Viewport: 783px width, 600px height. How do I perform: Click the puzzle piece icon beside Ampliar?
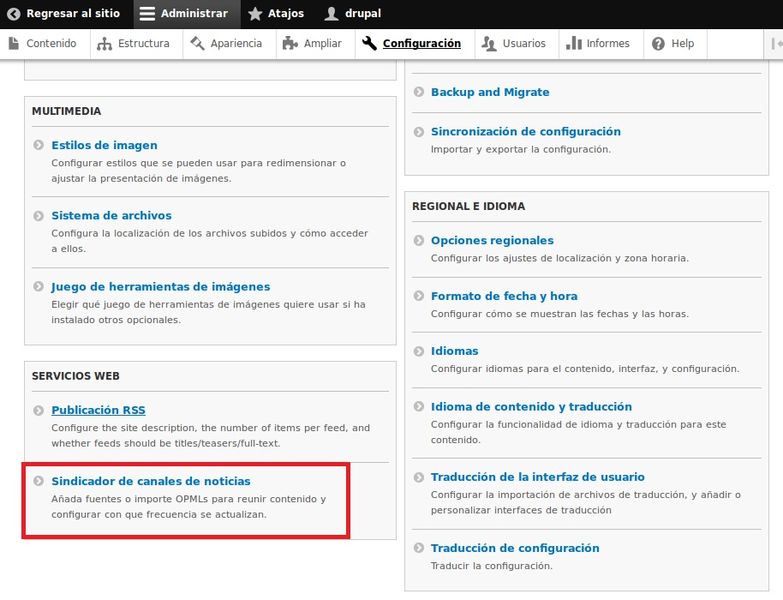(x=290, y=43)
